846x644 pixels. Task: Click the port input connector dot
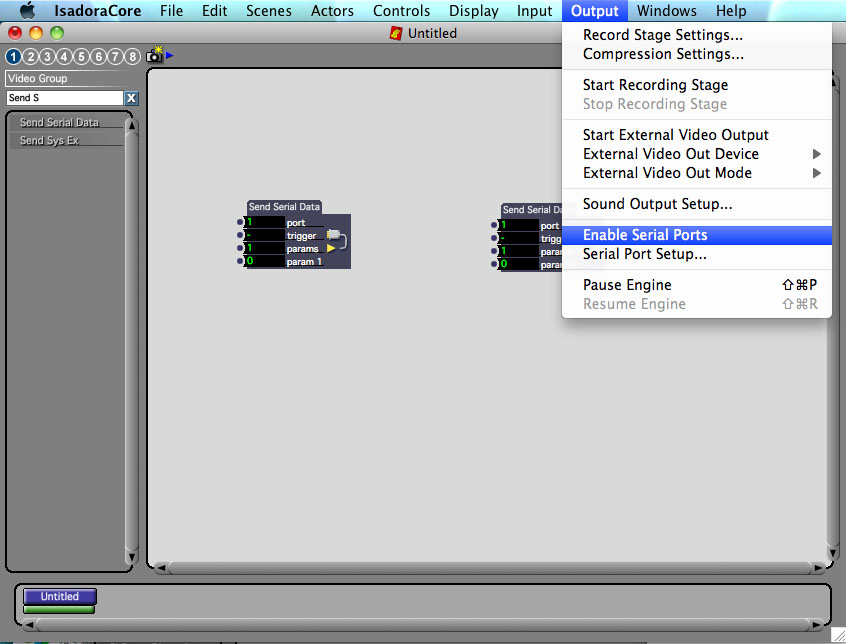coord(241,223)
